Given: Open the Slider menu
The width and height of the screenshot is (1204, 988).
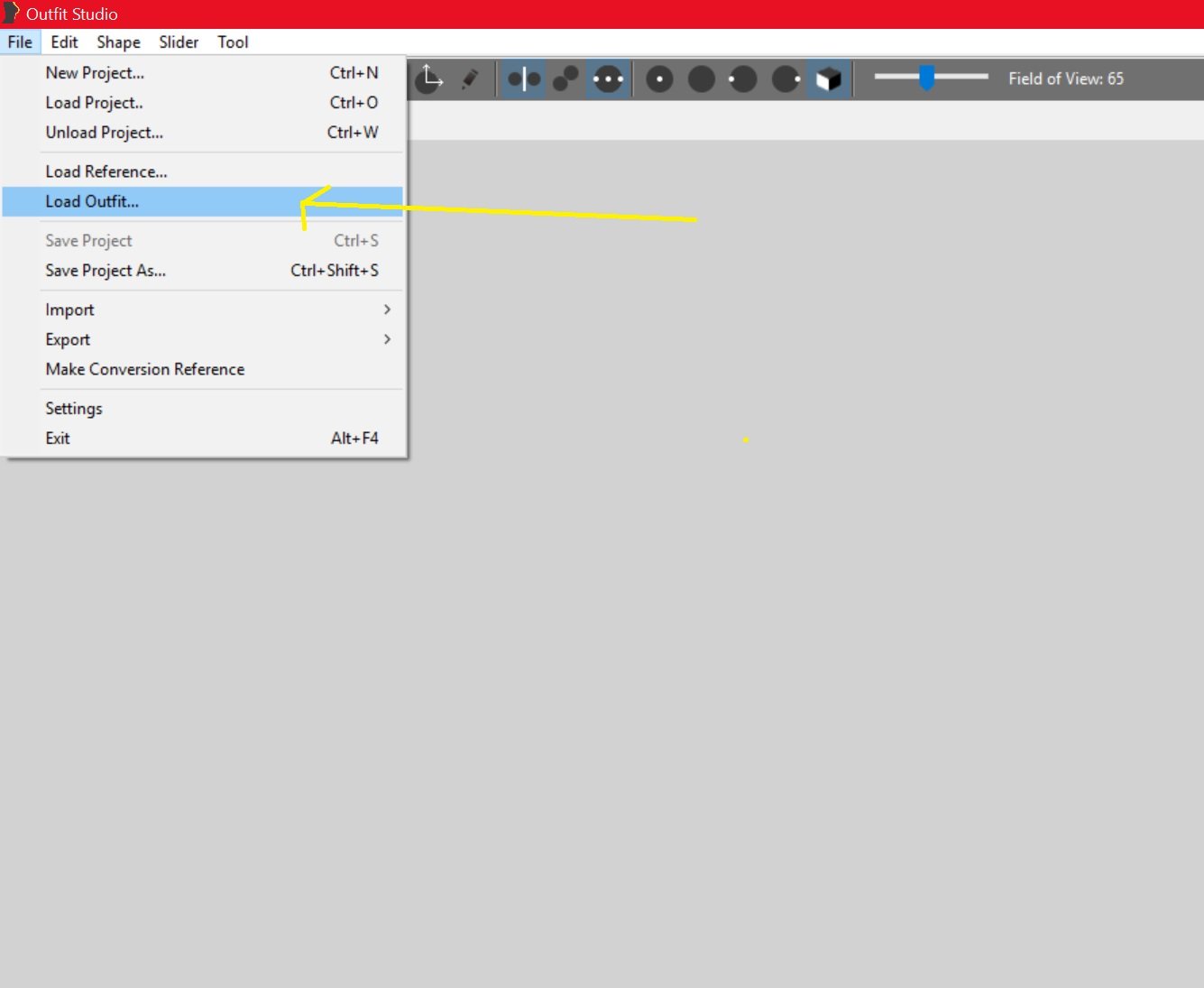Looking at the screenshot, I should (179, 42).
